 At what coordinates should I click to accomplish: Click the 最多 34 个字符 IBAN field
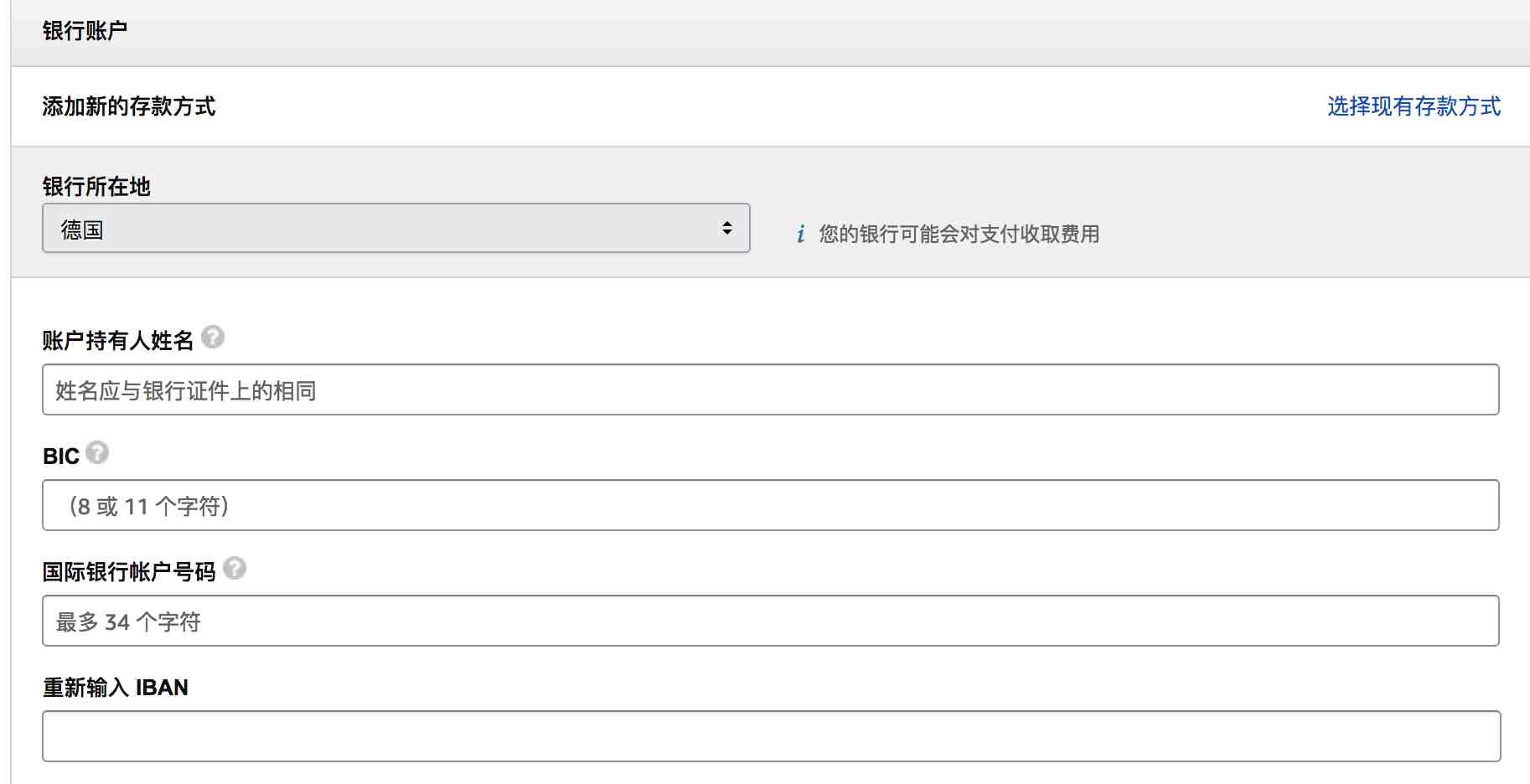[x=770, y=621]
